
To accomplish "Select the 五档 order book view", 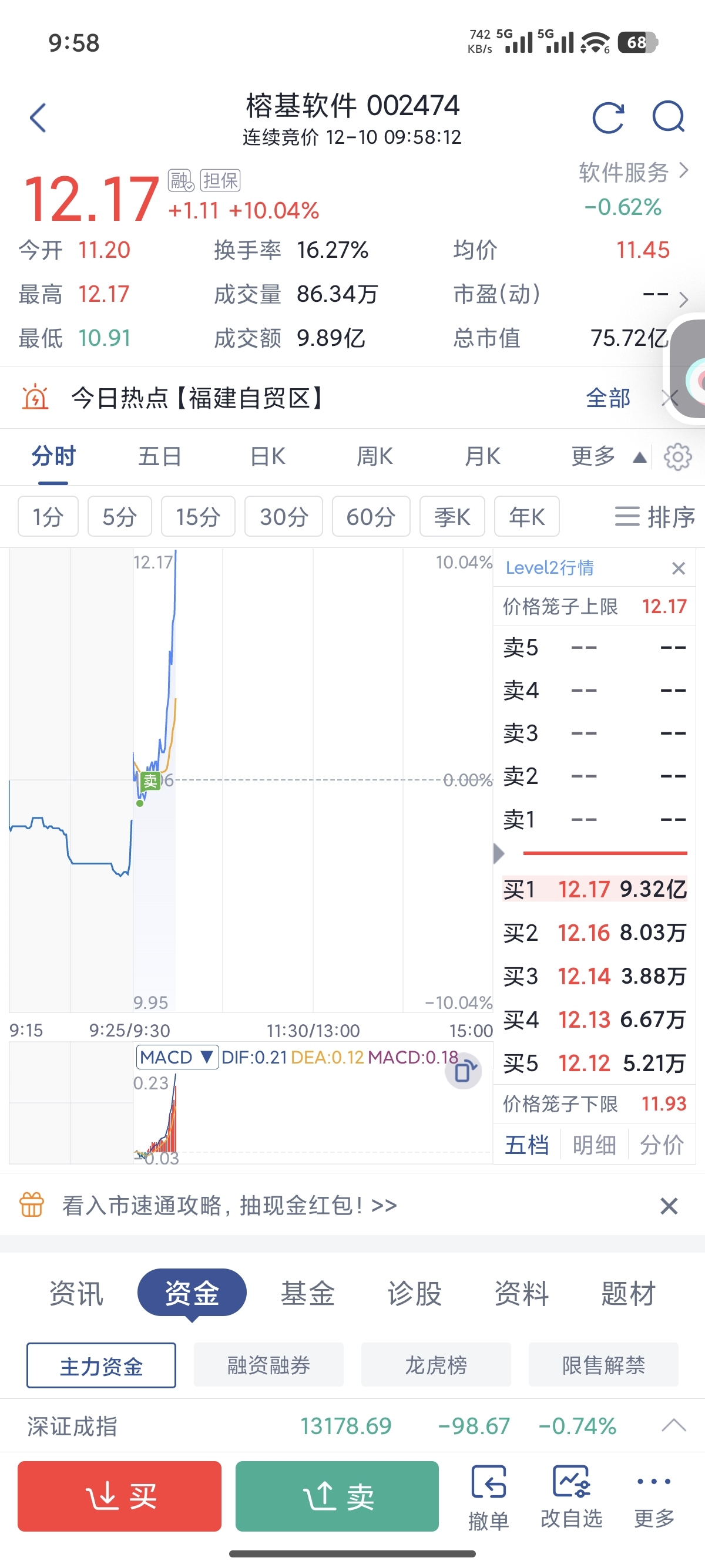I will coord(526,1145).
